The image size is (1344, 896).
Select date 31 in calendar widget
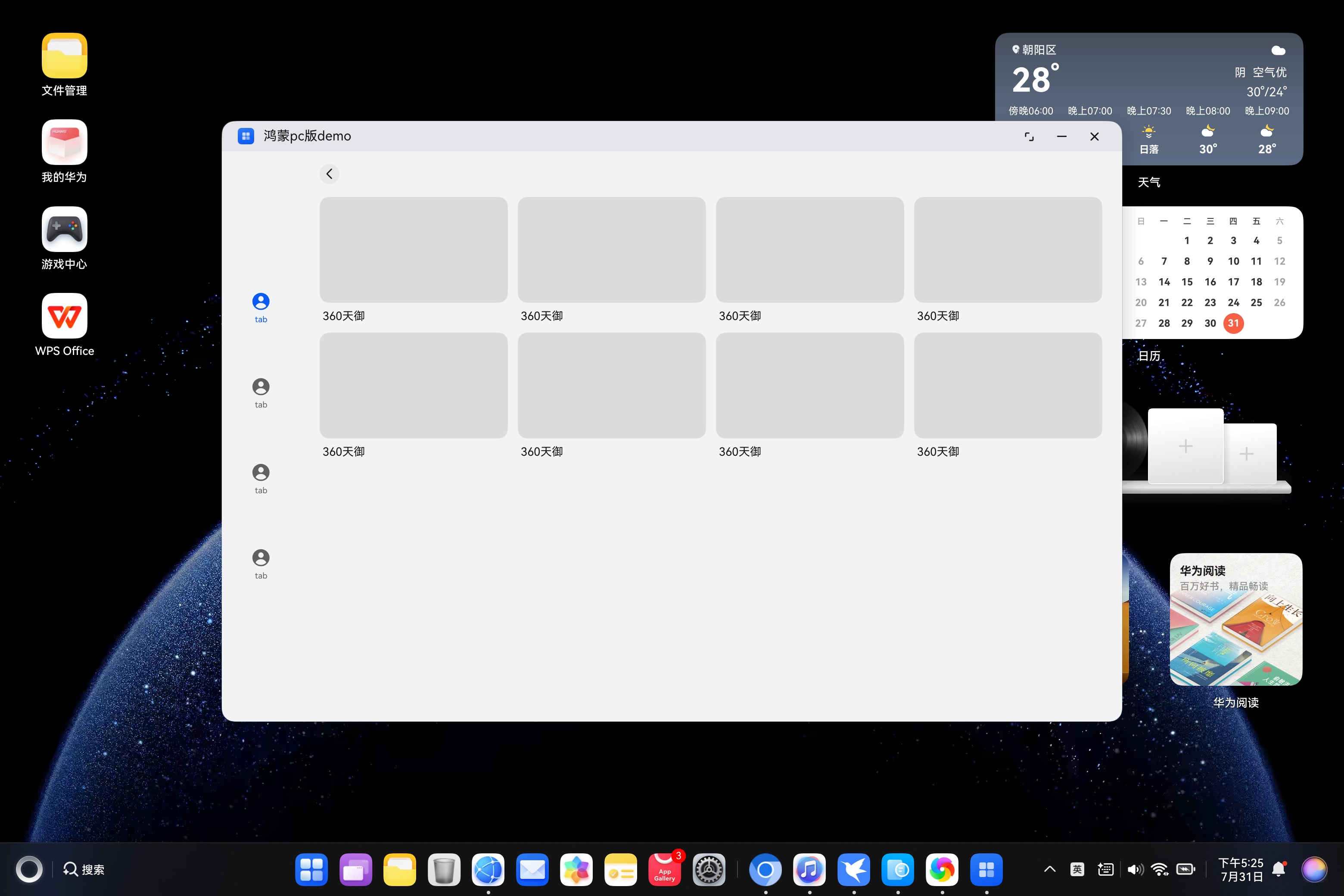[x=1233, y=323]
